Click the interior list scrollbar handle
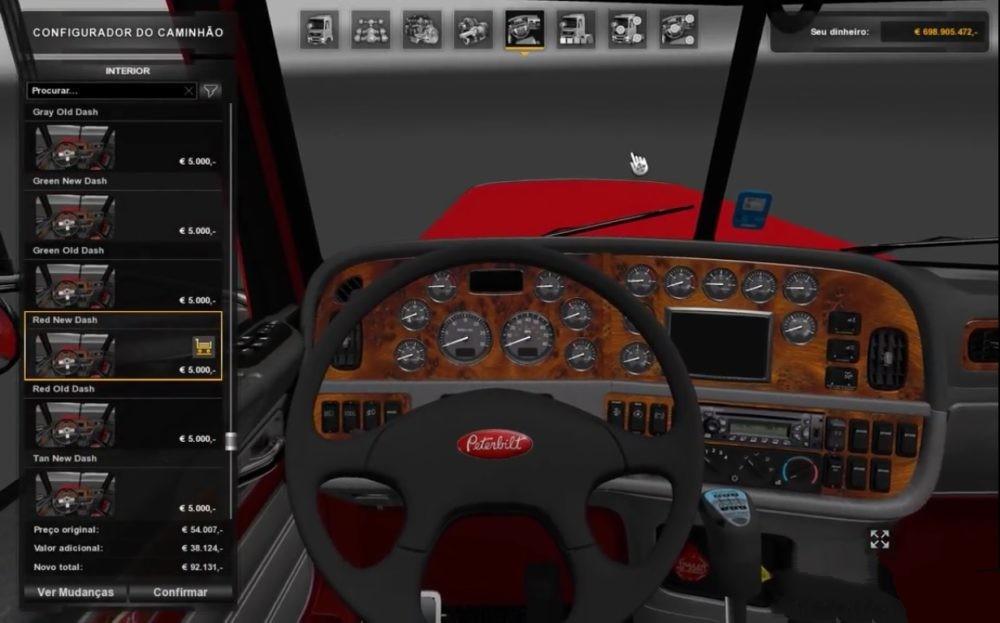1000x623 pixels. pos(231,441)
